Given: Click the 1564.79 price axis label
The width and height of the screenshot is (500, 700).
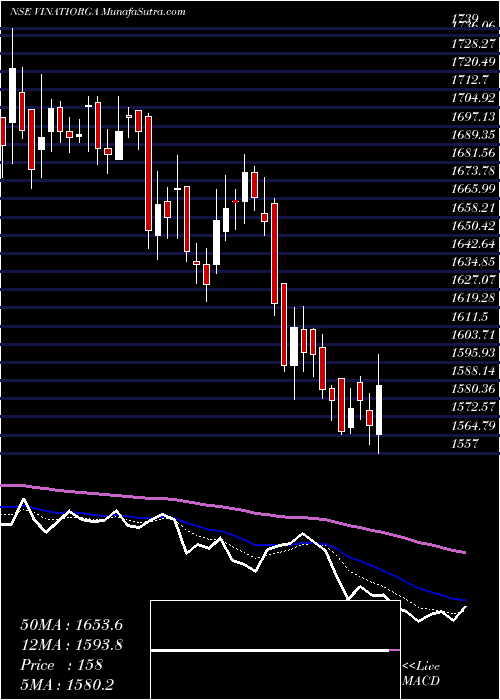Looking at the screenshot, I should tap(474, 425).
